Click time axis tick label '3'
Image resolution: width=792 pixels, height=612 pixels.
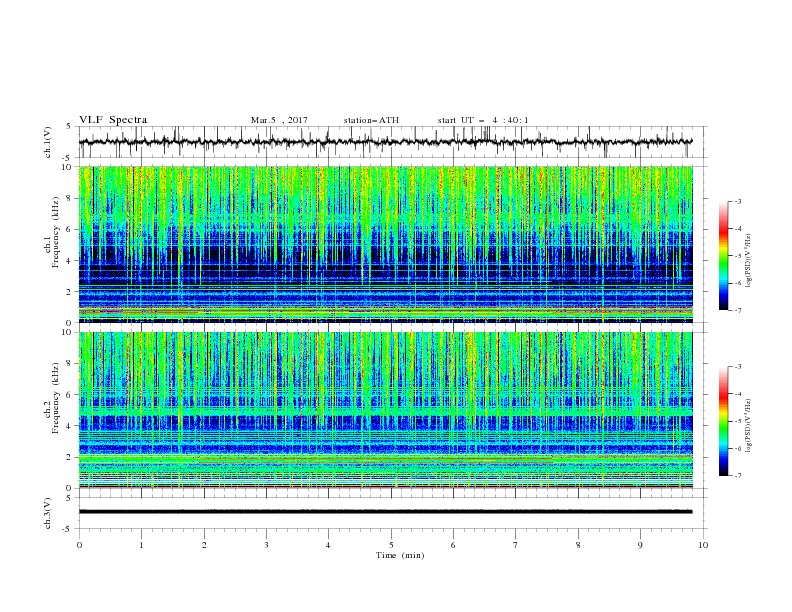(x=266, y=545)
